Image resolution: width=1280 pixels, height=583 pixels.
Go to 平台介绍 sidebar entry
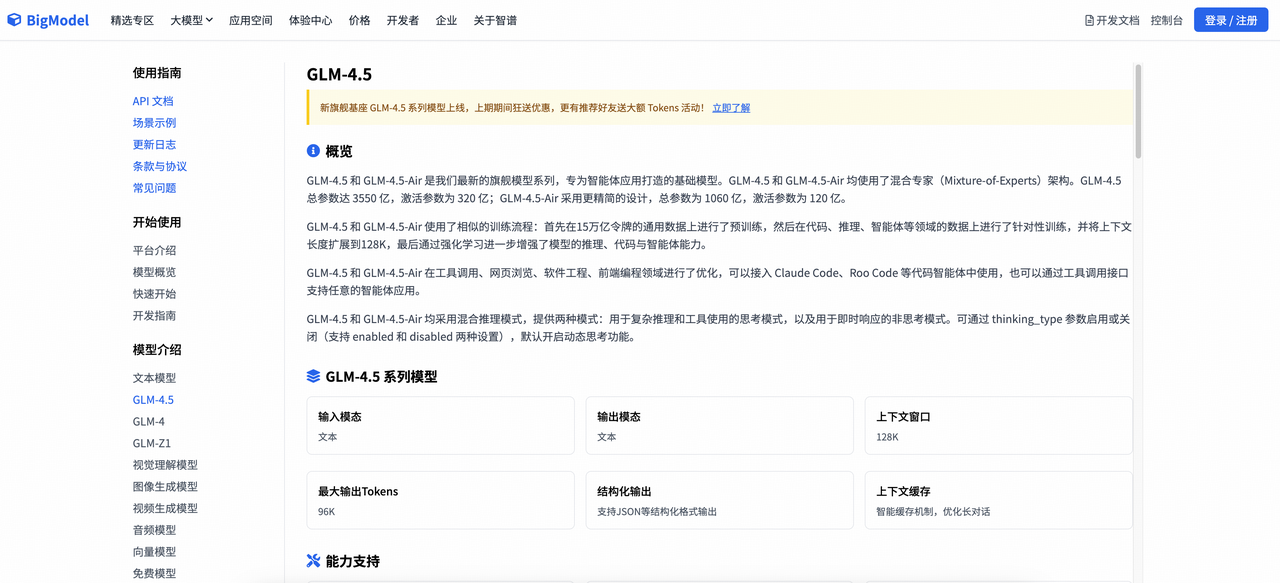coord(155,251)
